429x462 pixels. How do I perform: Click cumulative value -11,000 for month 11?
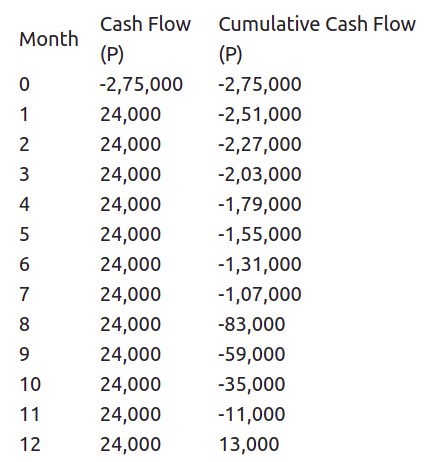[x=252, y=414]
